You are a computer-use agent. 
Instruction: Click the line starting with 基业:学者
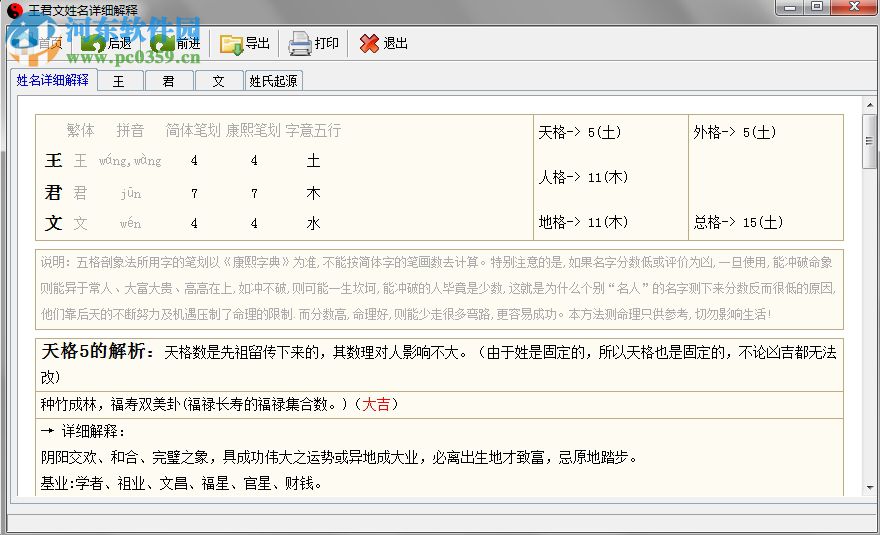tap(181, 483)
